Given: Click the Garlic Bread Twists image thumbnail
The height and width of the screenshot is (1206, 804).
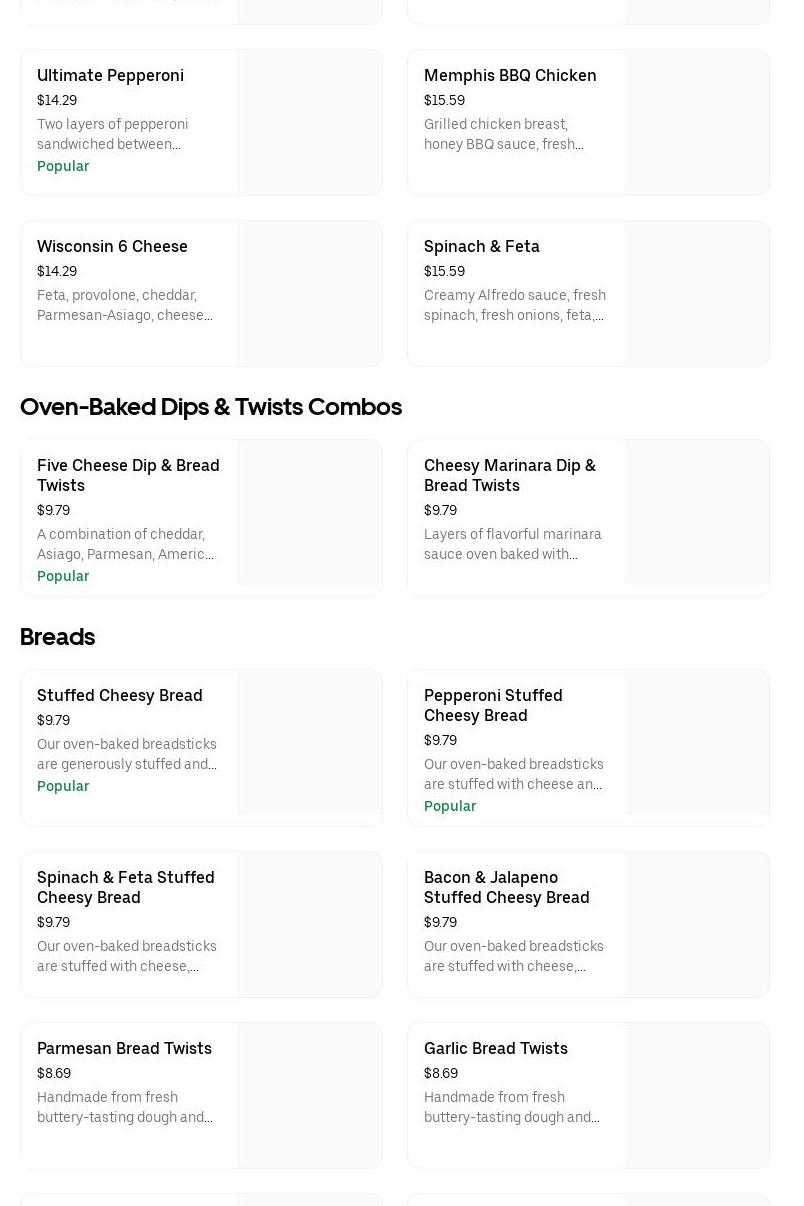Looking at the screenshot, I should pyautogui.click(x=697, y=1096).
